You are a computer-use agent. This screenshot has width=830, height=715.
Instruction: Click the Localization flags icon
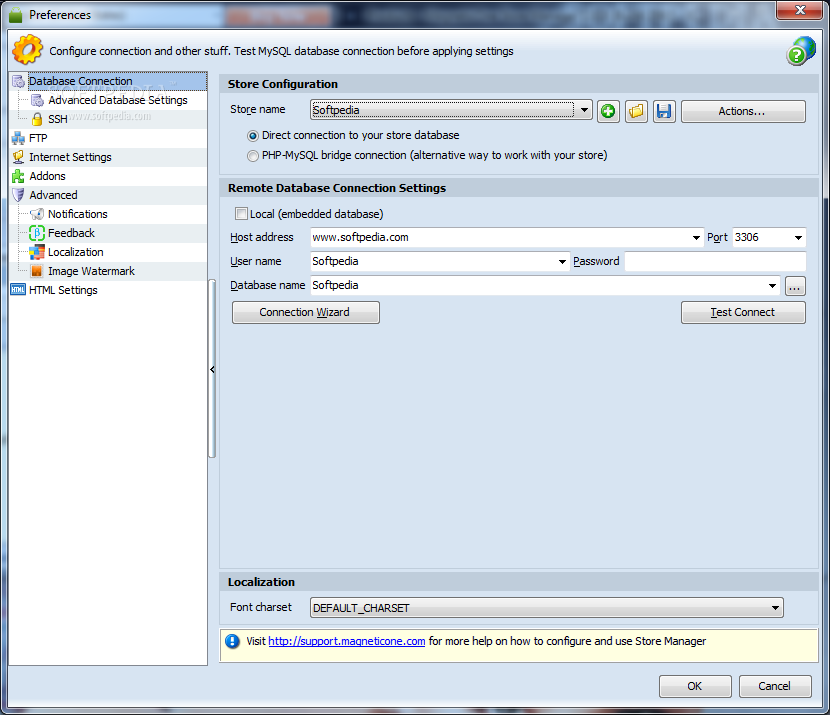(x=37, y=252)
